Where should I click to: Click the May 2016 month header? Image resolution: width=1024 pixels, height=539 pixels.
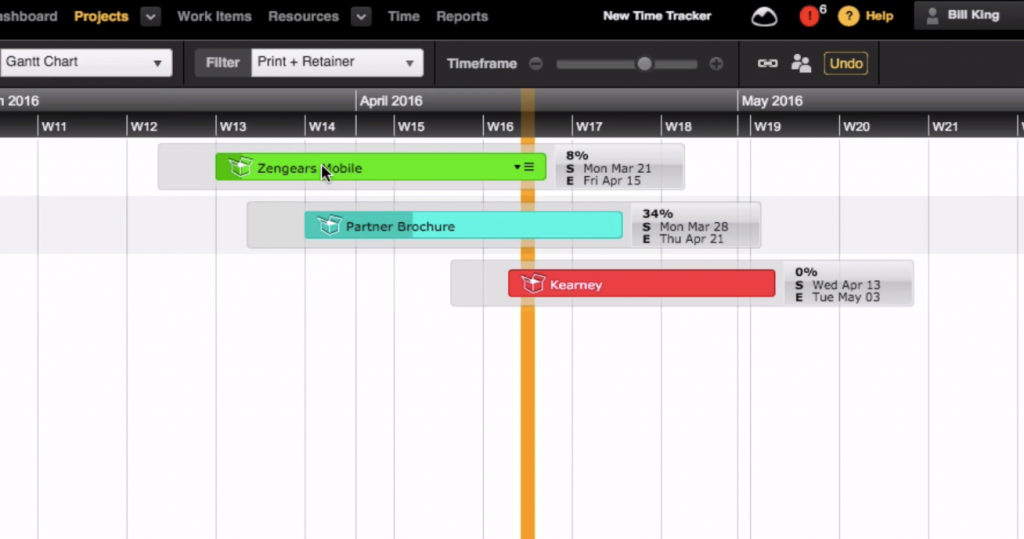pos(772,101)
